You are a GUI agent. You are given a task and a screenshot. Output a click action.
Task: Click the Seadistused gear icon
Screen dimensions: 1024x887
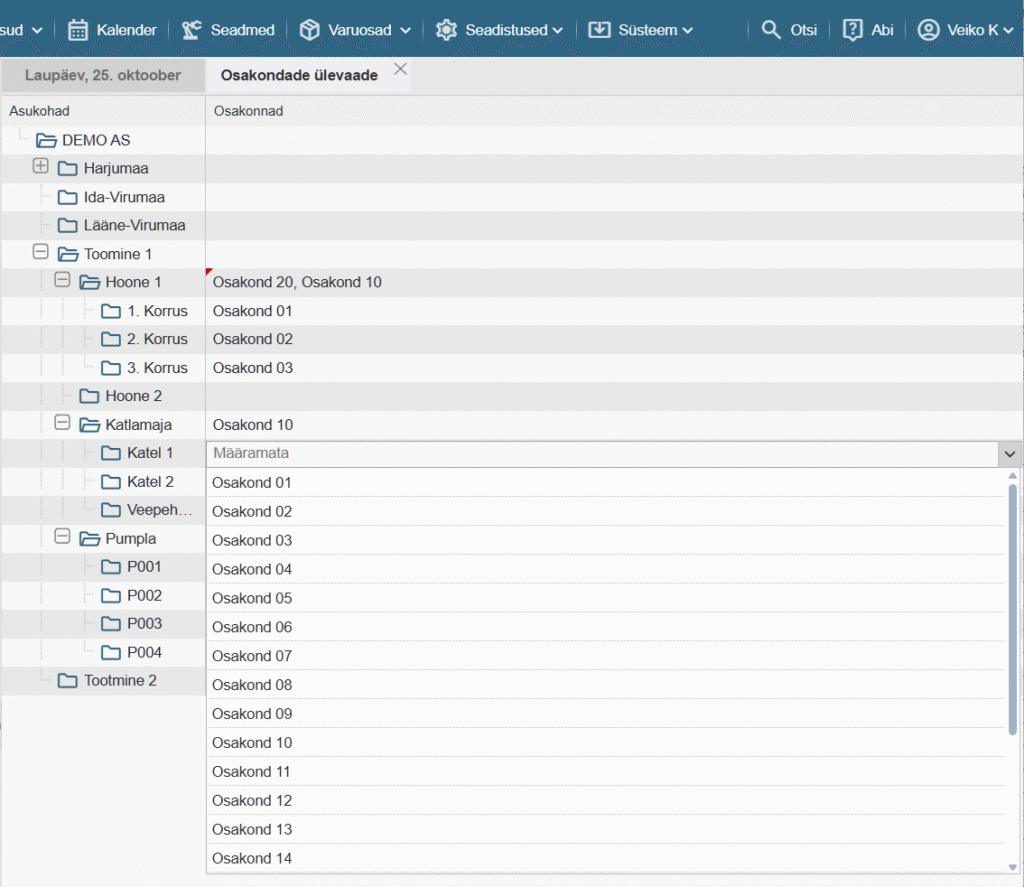[x=446, y=30]
